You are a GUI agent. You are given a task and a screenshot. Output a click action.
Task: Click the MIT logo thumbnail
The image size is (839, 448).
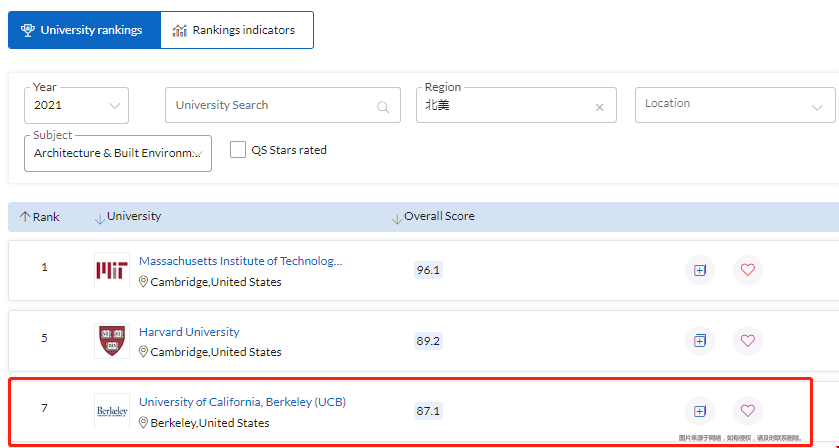point(112,270)
